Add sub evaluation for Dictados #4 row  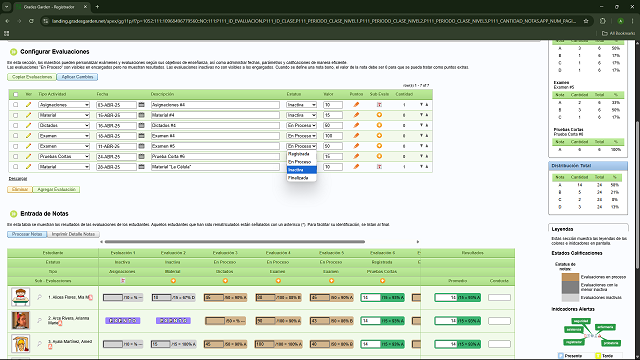click(379, 125)
